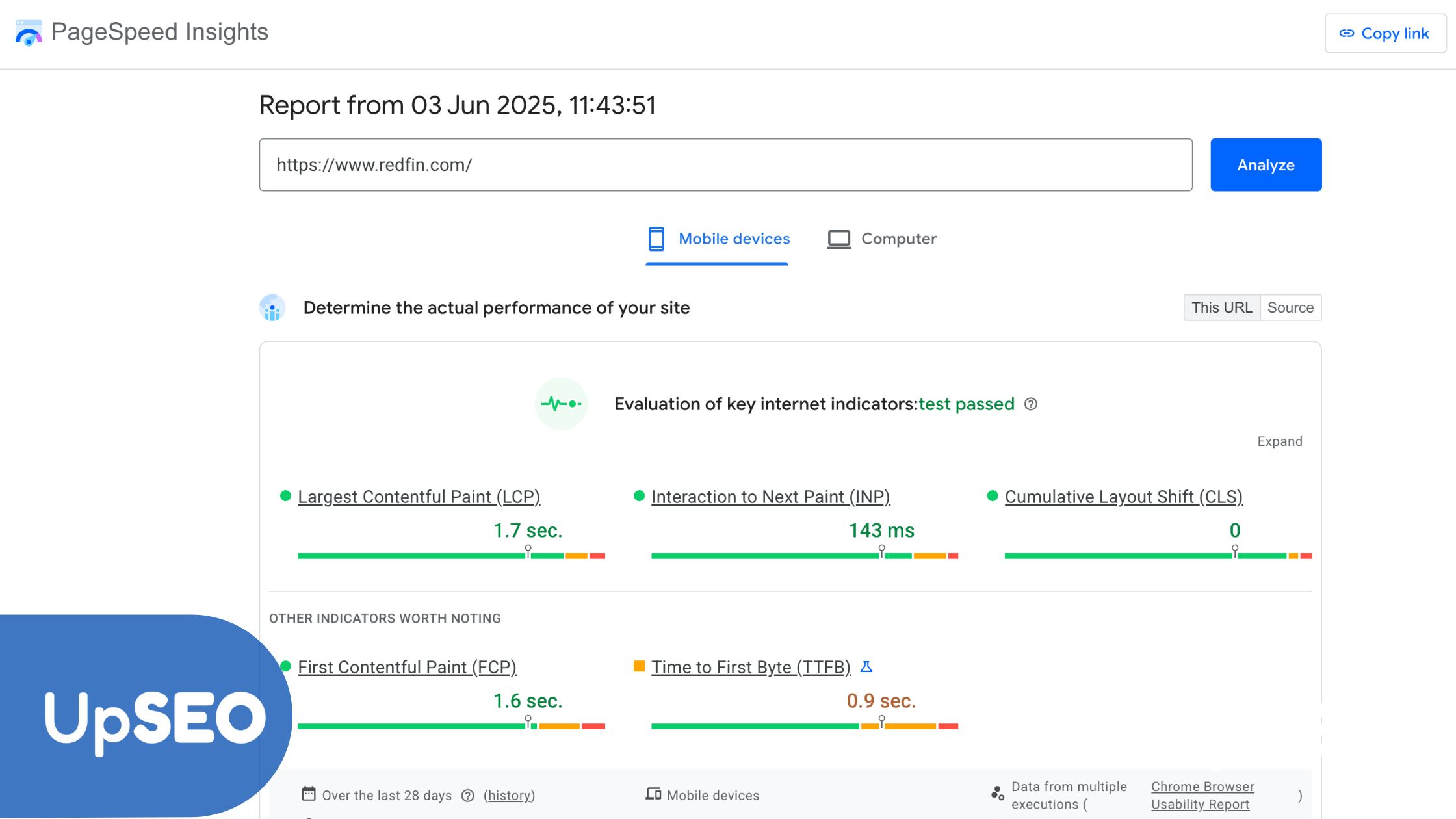Click the link icon in Copy link
The image size is (1456, 819).
[x=1347, y=33]
